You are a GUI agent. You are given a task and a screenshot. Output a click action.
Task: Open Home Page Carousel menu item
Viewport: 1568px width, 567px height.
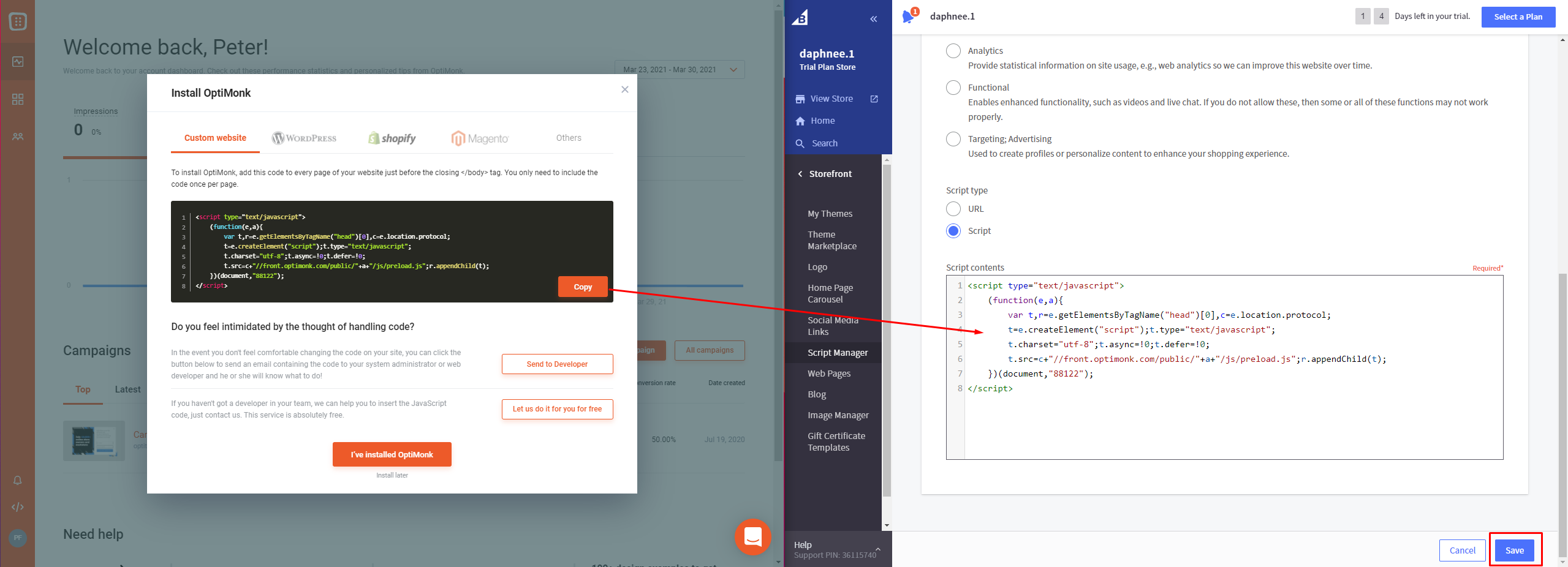click(830, 293)
